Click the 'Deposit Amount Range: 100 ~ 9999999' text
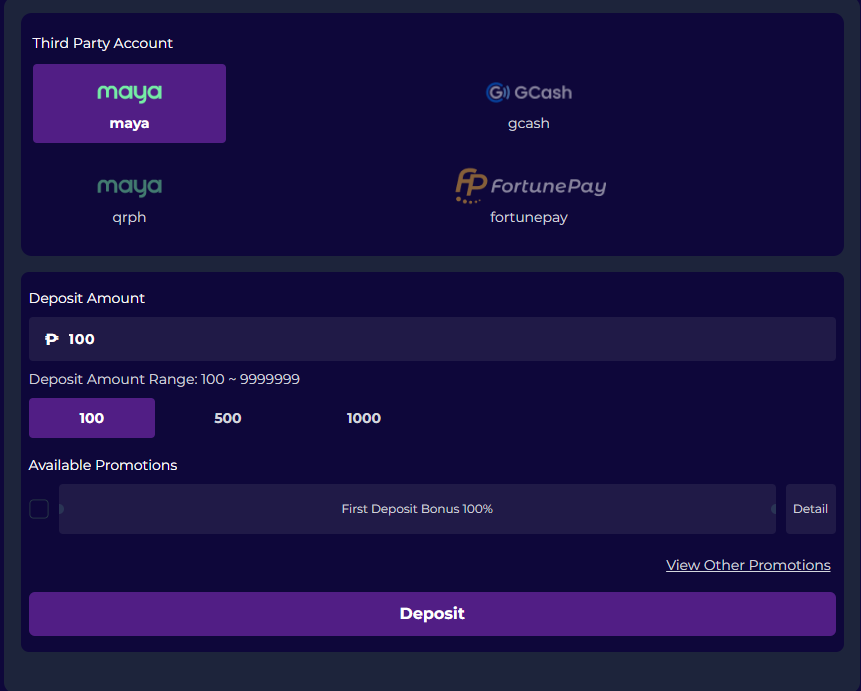Viewport: 861px width, 691px height. (x=164, y=379)
